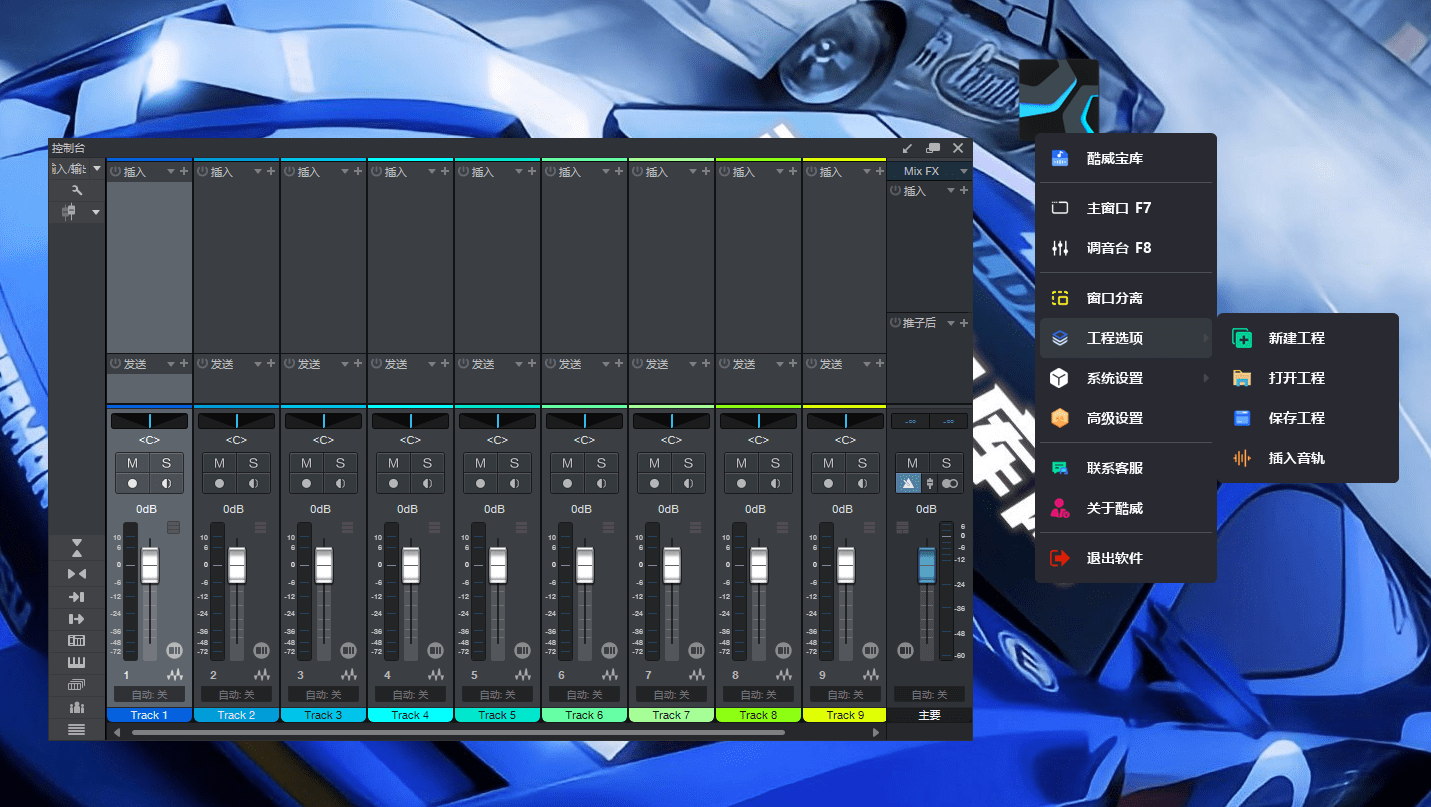Screen dimensions: 1431x807
Task: Click the collapse-inward arrows icon in sidebar
Action: tap(77, 548)
